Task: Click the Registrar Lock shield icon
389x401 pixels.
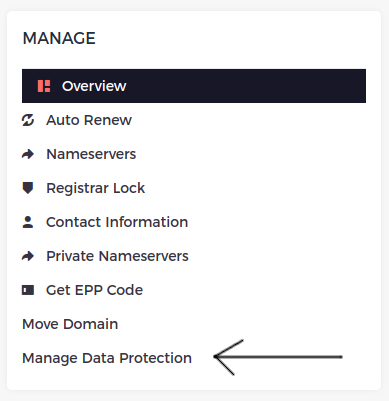Action: (28, 188)
